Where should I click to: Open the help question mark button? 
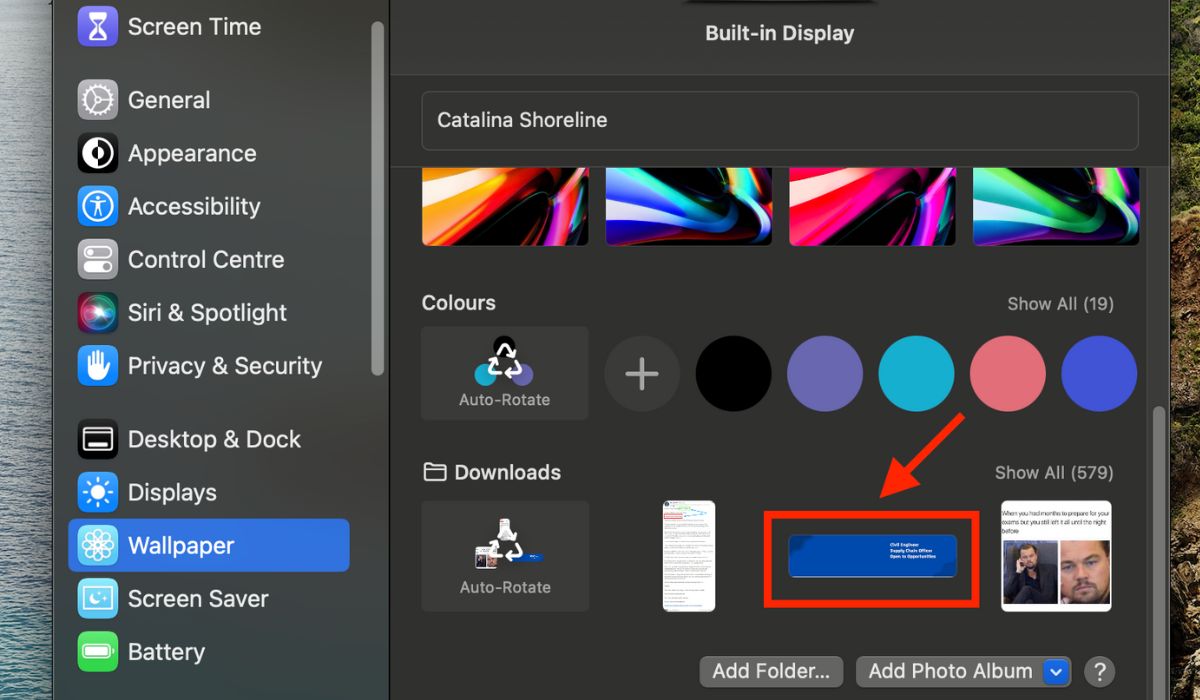pos(1098,671)
